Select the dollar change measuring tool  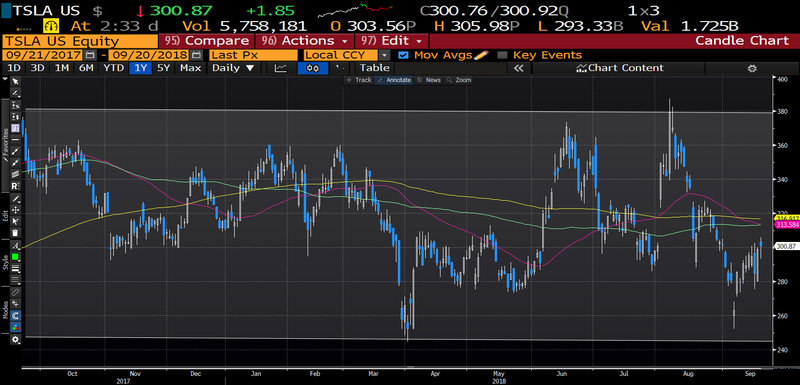[15, 117]
